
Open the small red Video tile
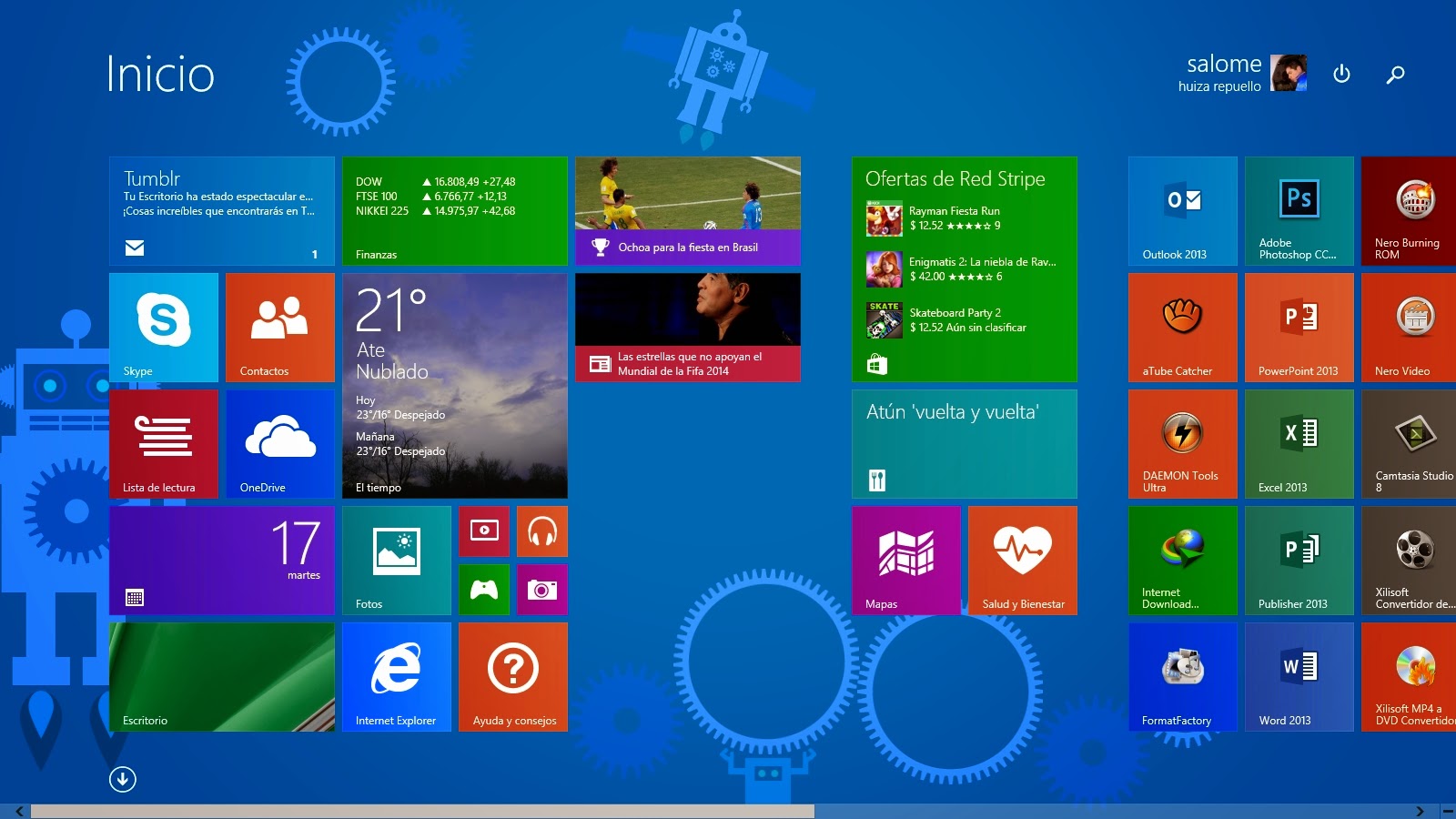coord(484,531)
